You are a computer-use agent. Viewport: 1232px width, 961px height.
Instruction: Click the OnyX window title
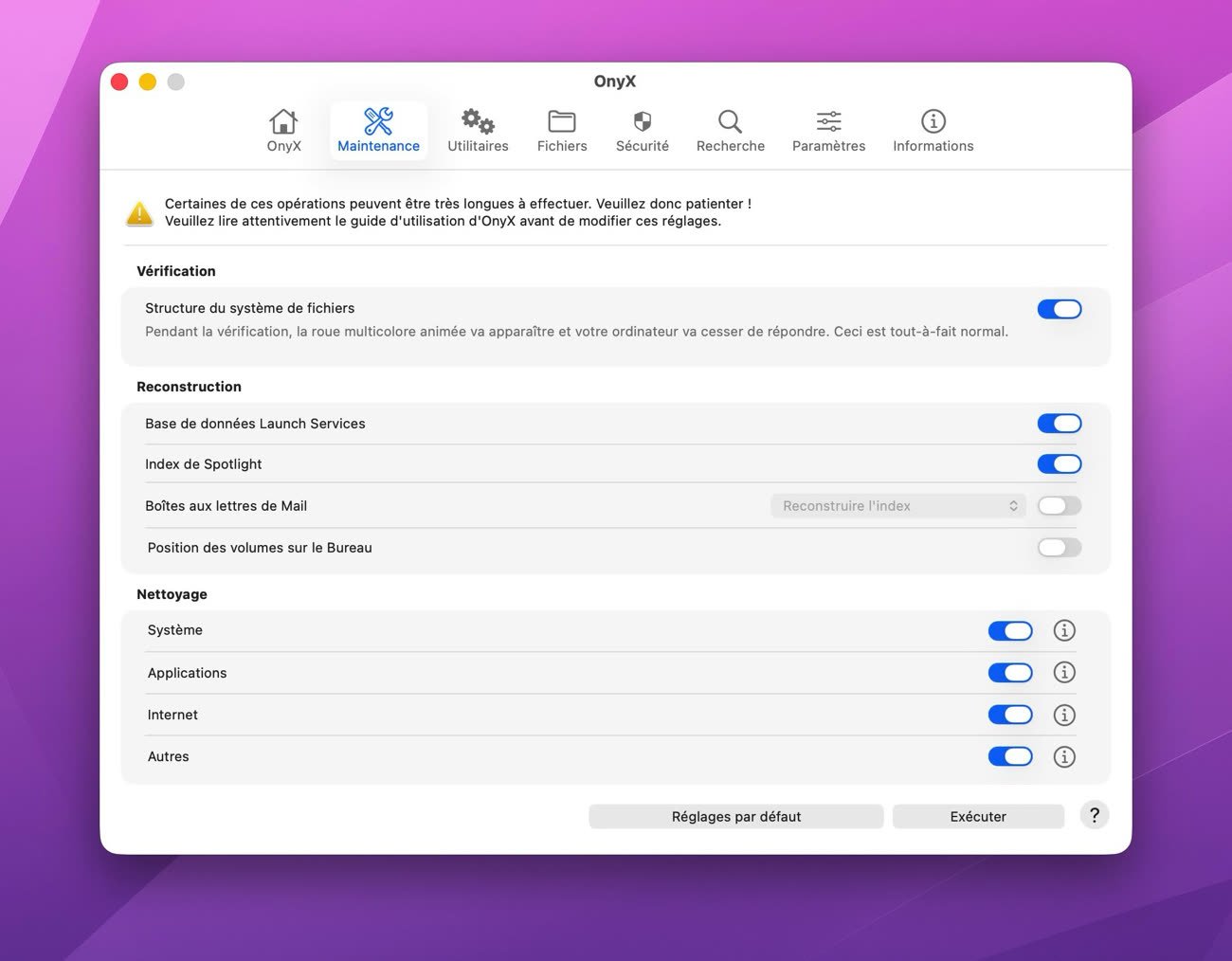pos(615,82)
